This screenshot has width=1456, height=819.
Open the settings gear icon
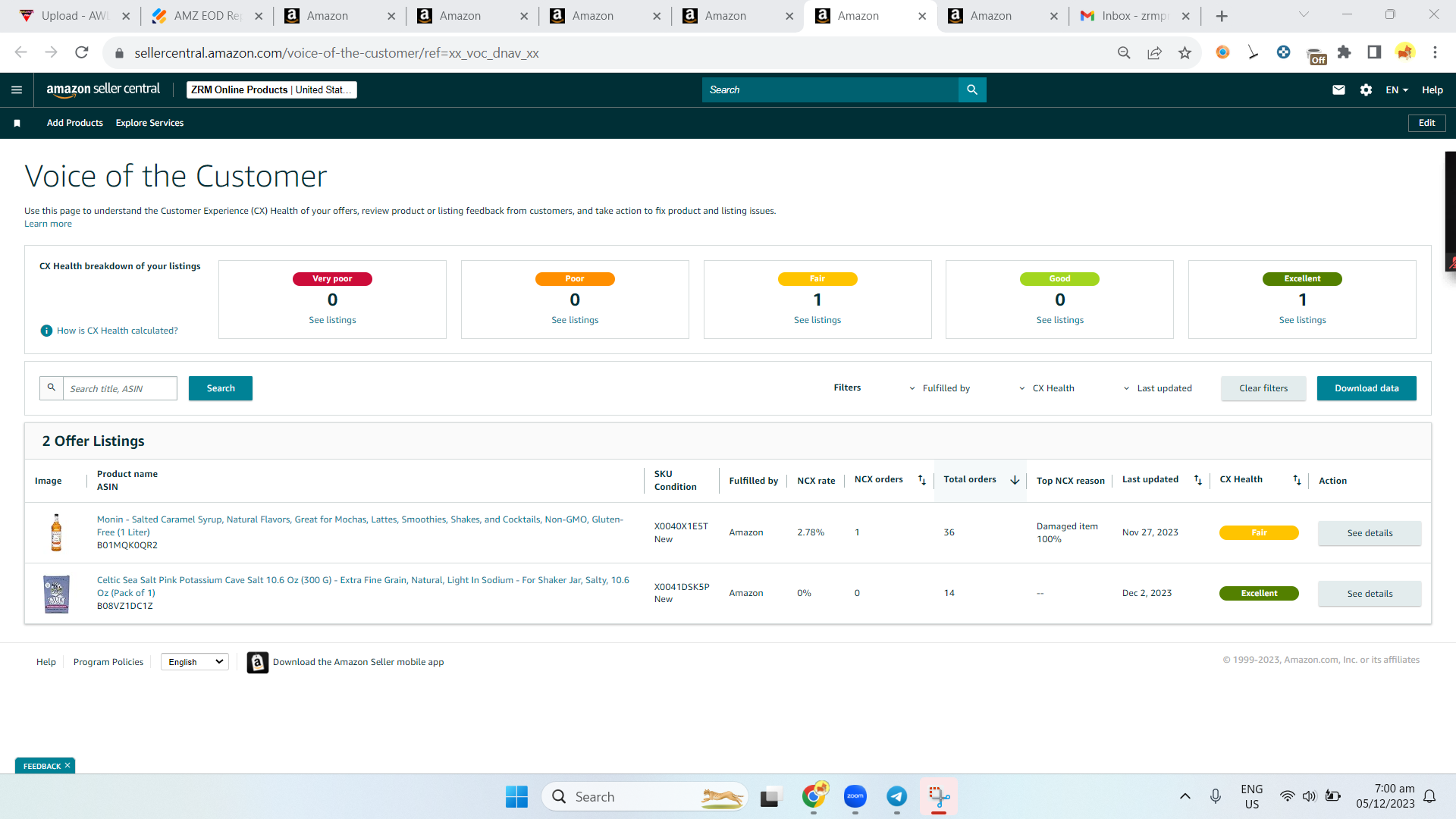1366,89
